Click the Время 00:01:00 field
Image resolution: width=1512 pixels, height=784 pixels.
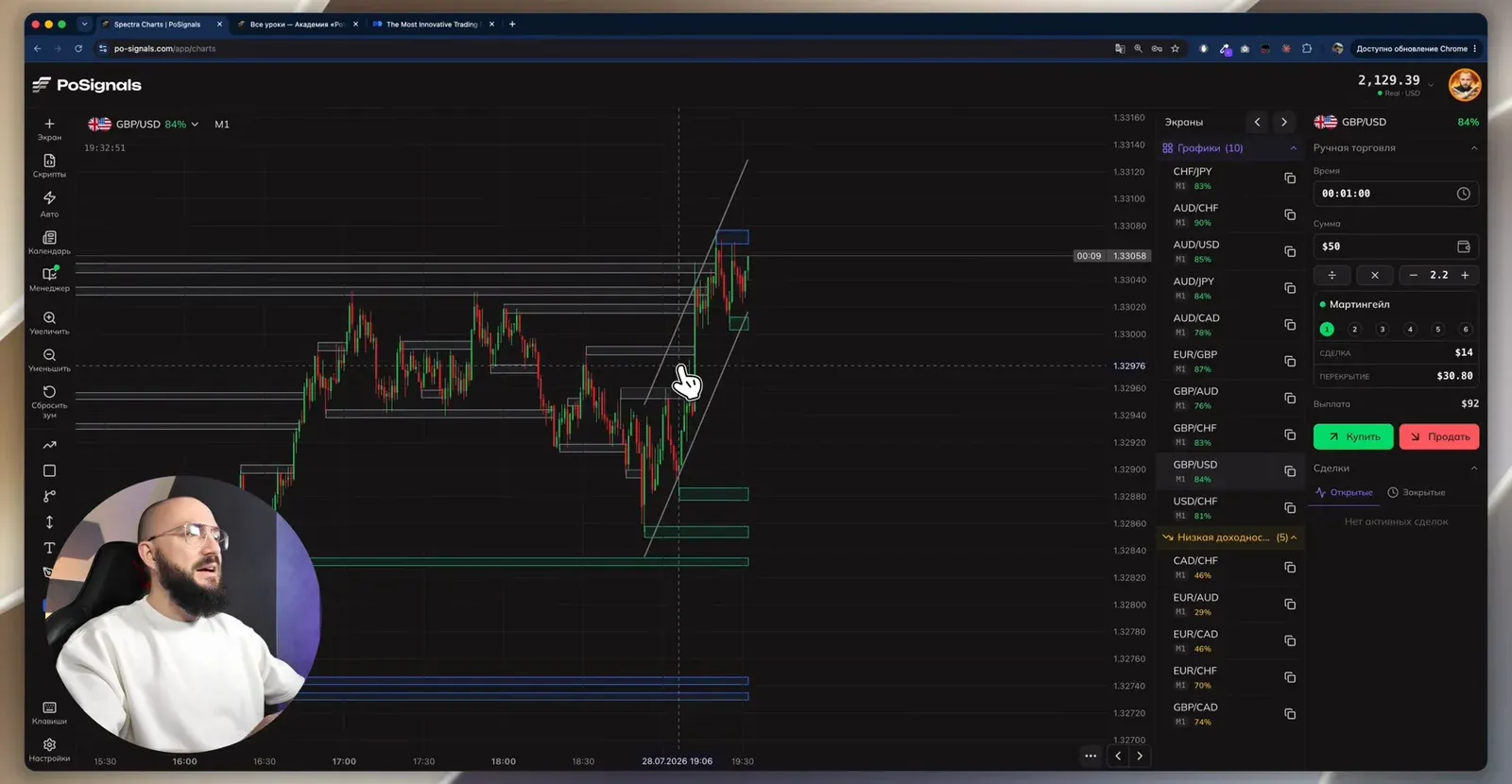(x=1396, y=194)
